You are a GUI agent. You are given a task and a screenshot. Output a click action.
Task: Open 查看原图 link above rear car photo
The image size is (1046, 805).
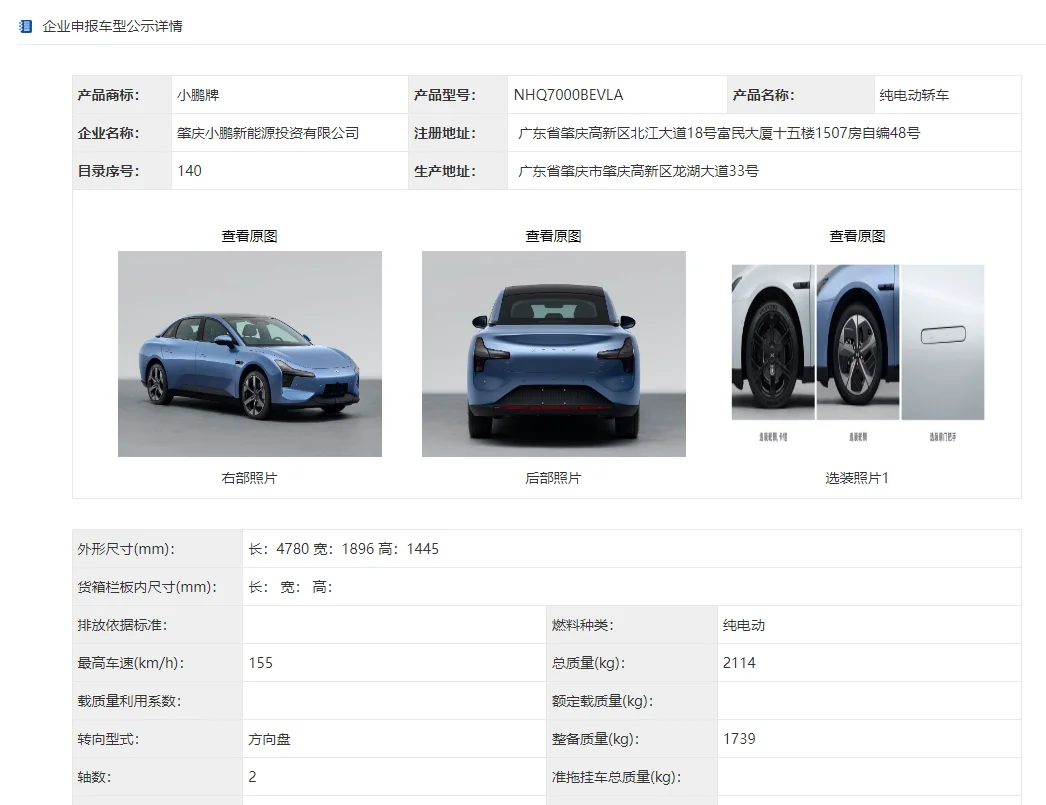(553, 236)
